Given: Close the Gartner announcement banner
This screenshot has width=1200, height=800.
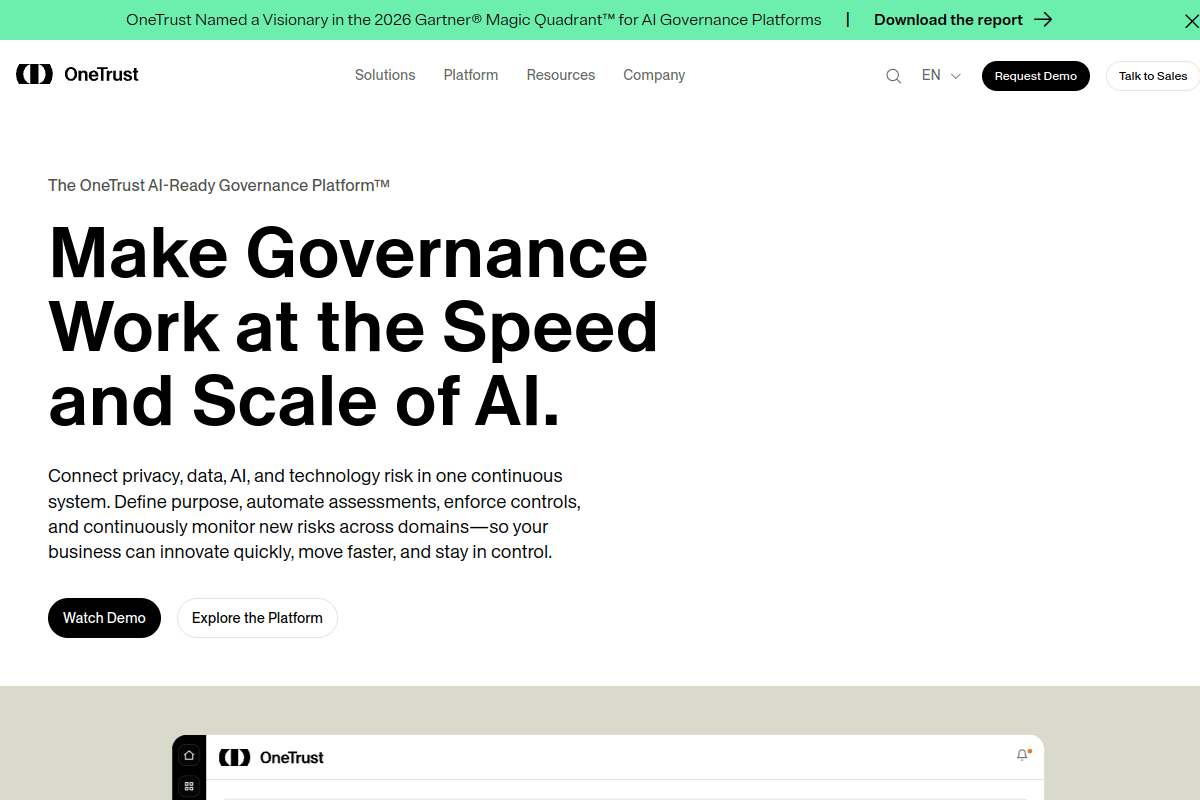Looking at the screenshot, I should click(x=1191, y=20).
